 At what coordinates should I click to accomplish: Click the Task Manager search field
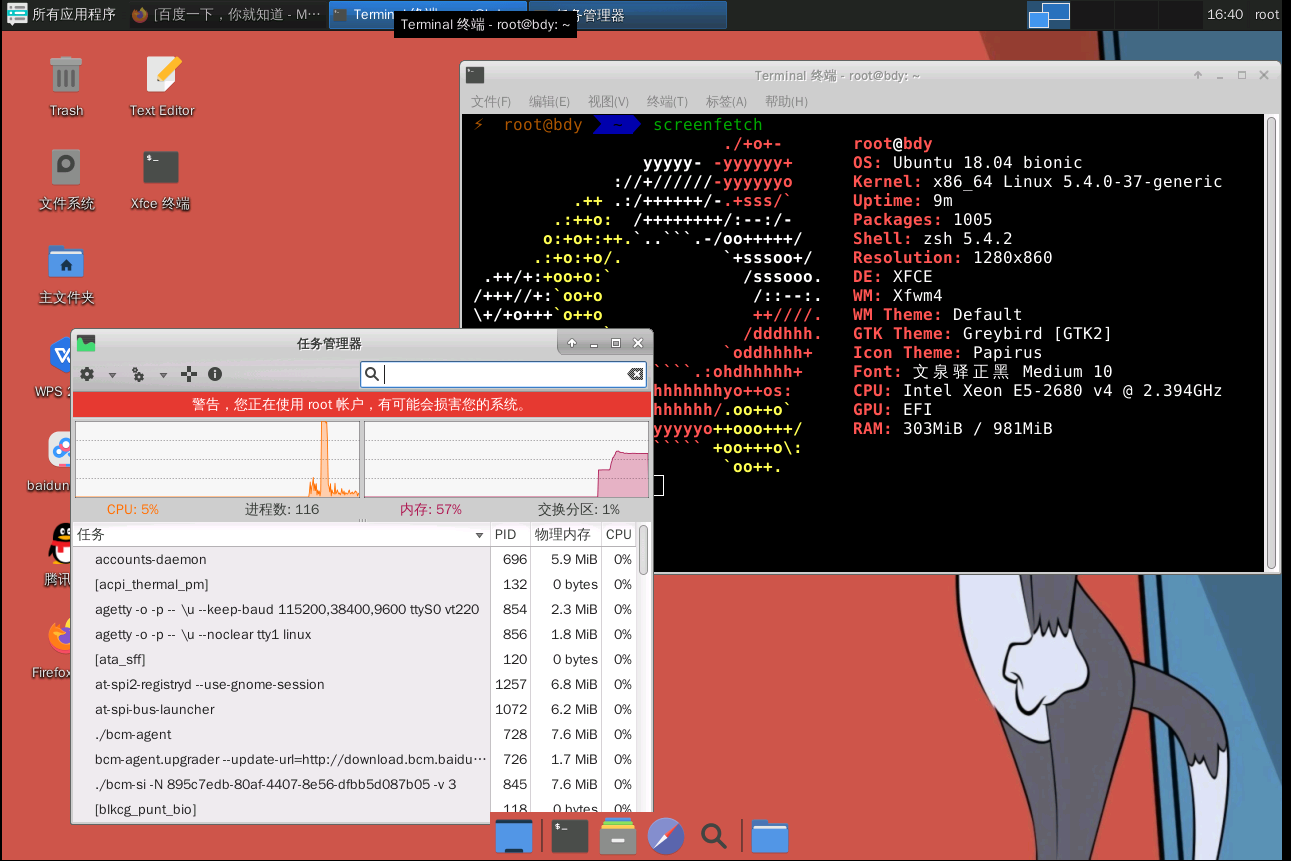(504, 374)
